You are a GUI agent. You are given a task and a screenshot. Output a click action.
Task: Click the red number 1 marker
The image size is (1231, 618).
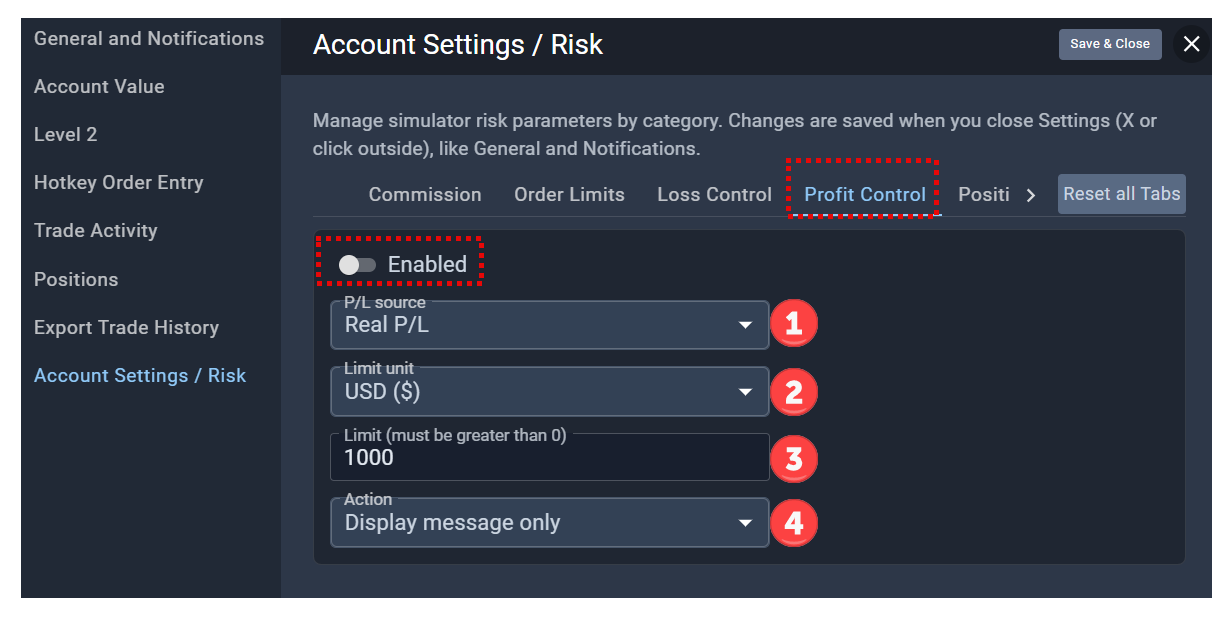pos(794,324)
